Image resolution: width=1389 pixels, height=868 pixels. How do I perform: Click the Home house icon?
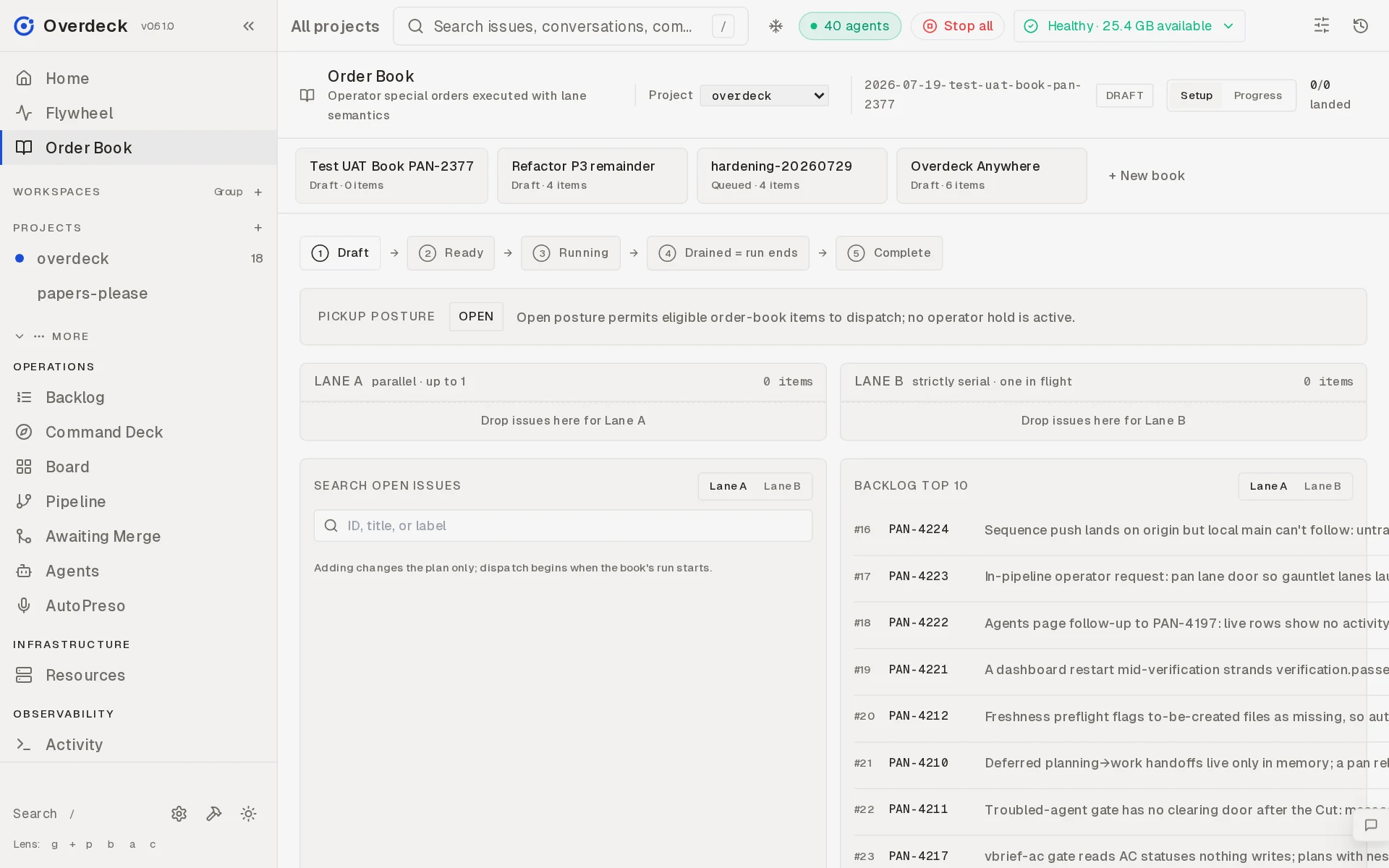click(x=24, y=78)
